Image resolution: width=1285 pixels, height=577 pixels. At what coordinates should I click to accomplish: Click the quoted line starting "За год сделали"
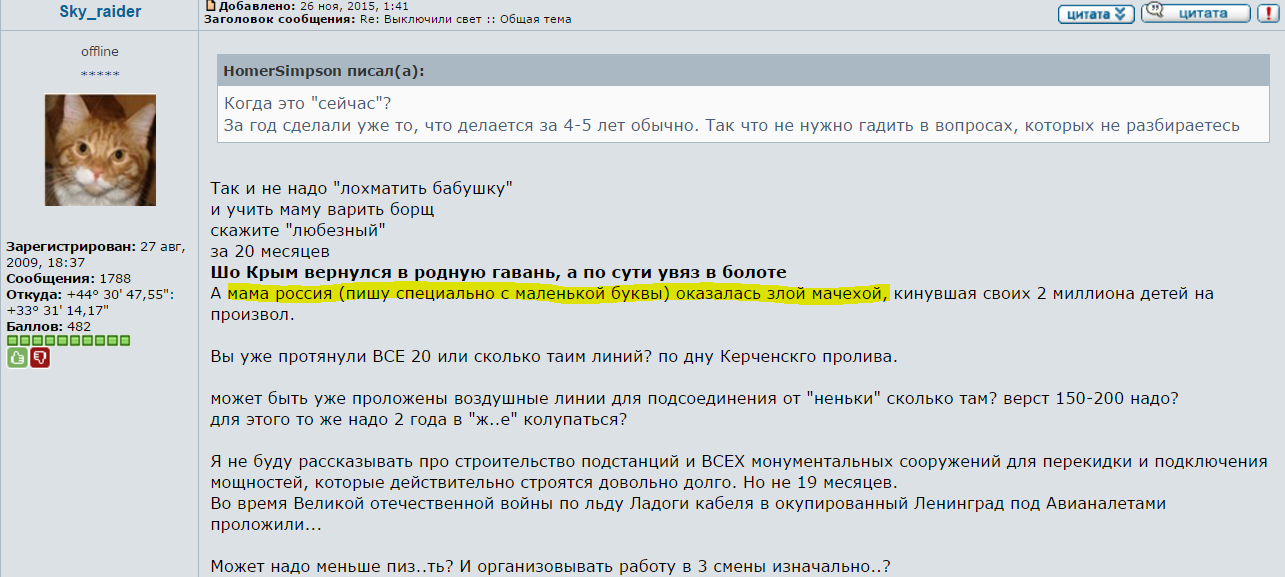coord(732,125)
